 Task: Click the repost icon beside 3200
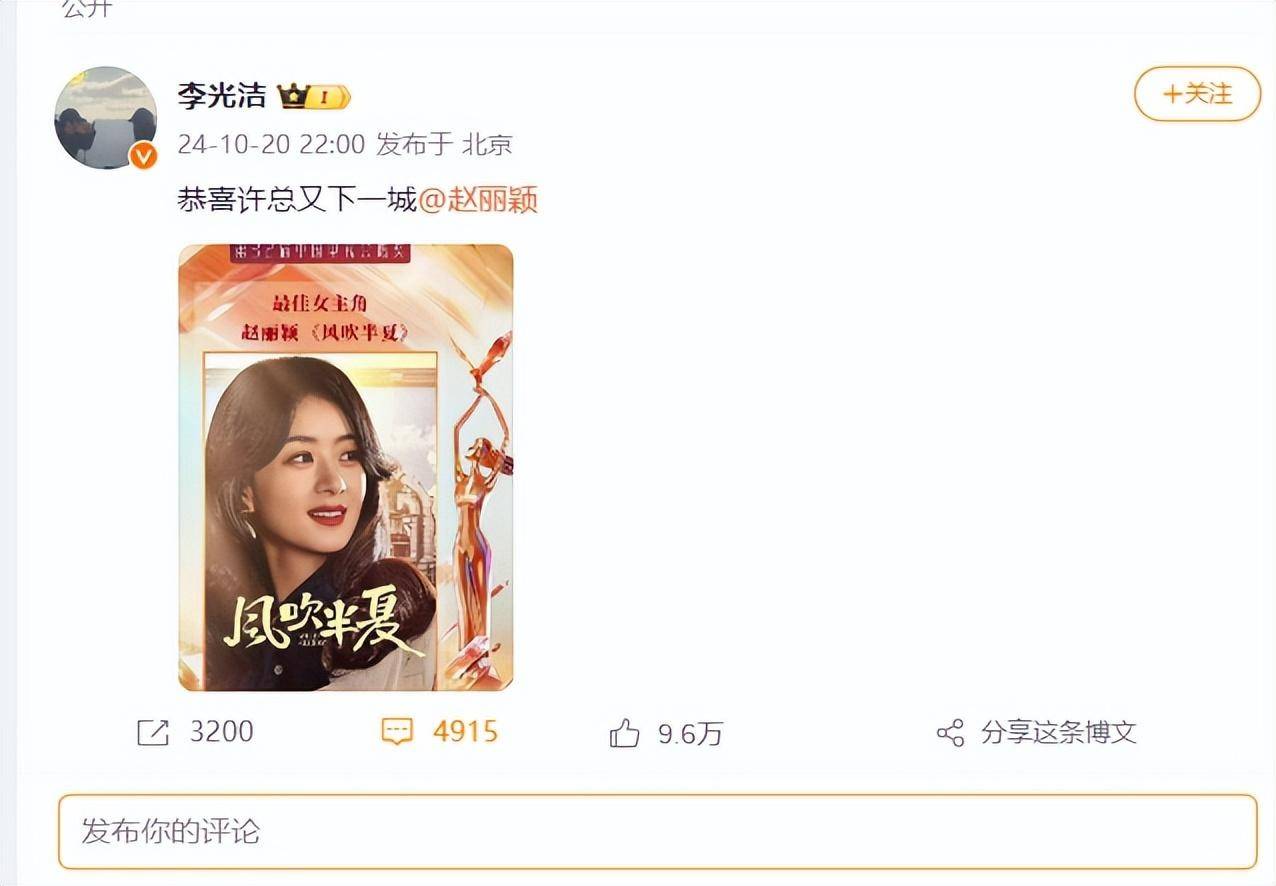pos(153,732)
